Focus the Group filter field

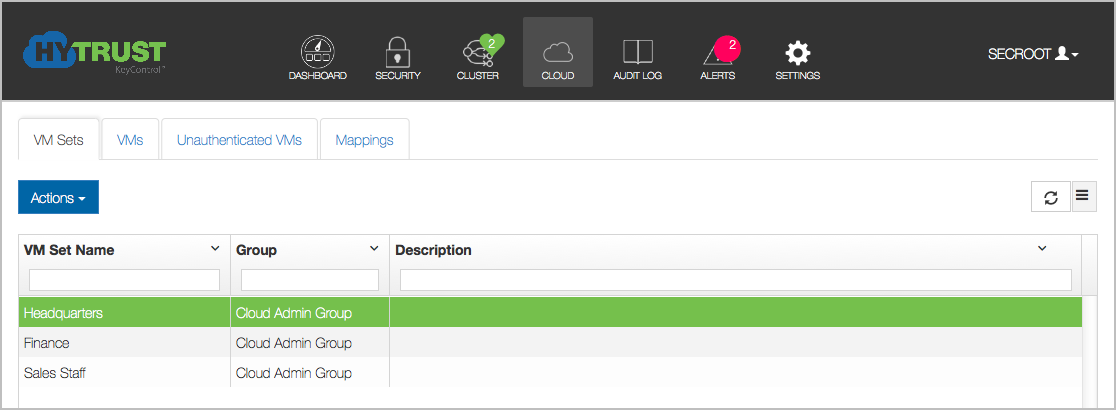(x=310, y=280)
